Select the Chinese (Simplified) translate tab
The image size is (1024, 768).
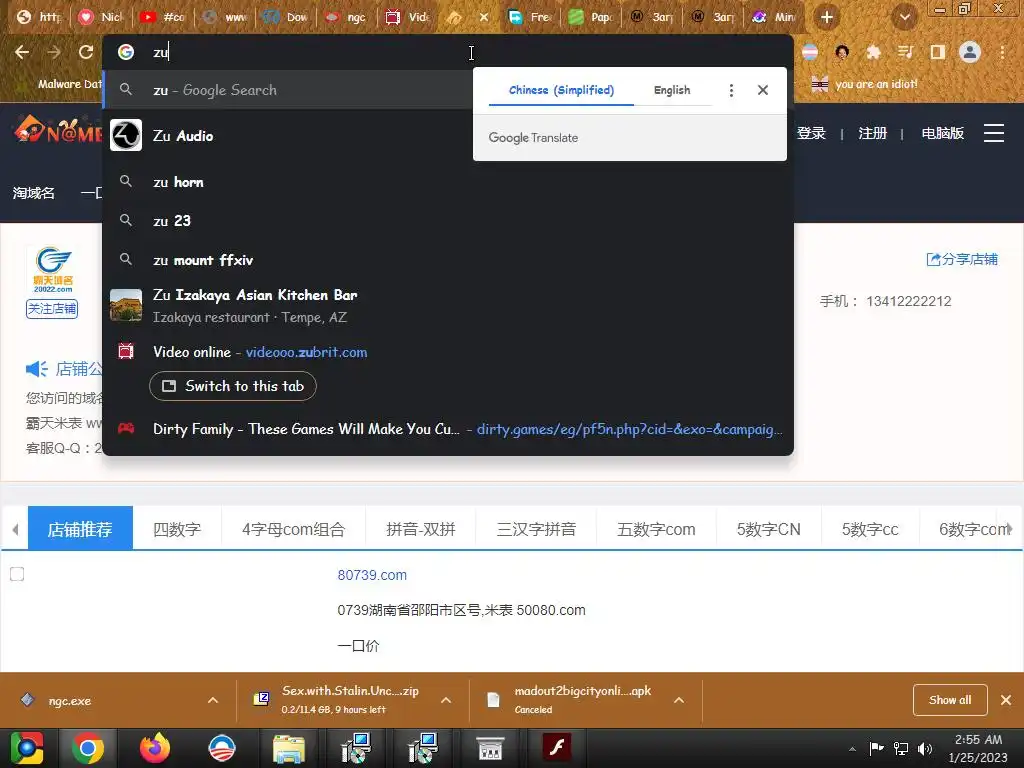click(561, 90)
